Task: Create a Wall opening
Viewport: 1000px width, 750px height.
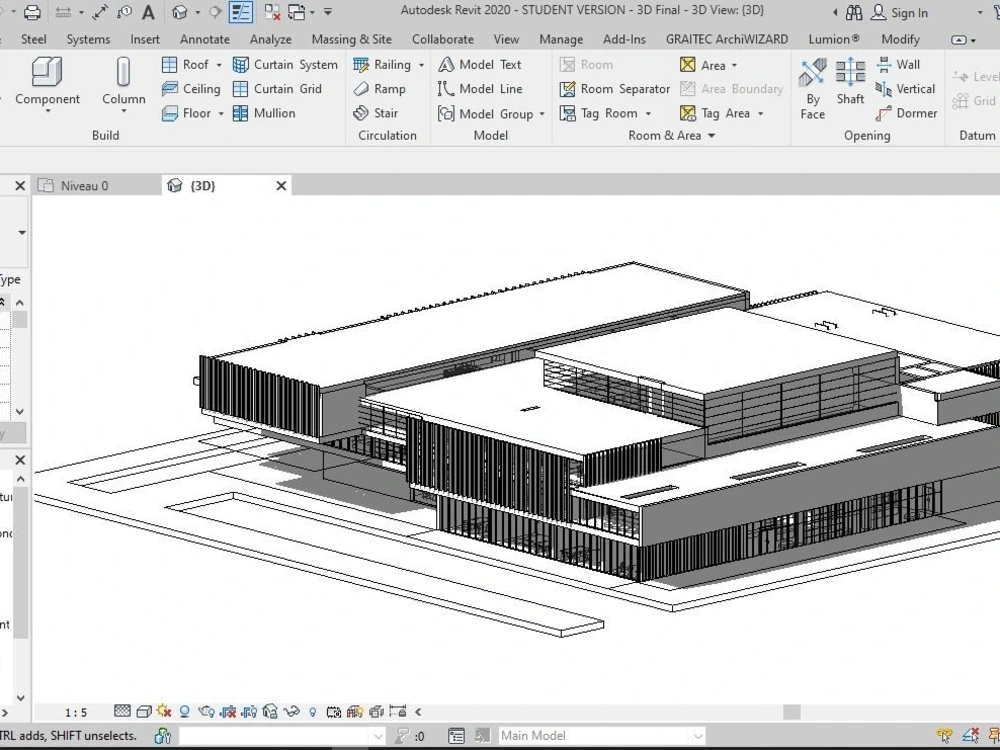Action: tap(899, 64)
